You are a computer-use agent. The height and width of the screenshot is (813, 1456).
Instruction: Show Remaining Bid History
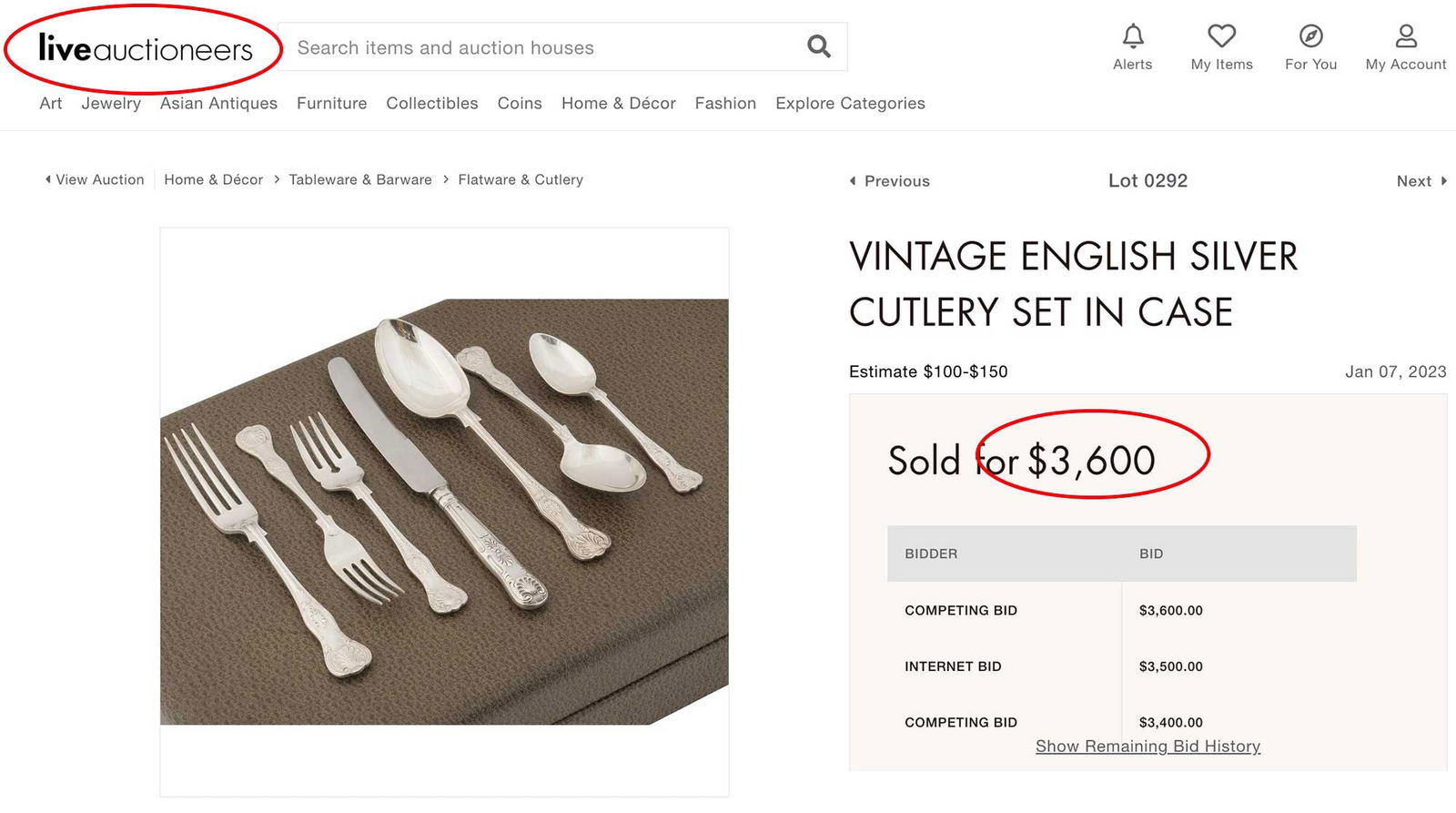coord(1148,746)
